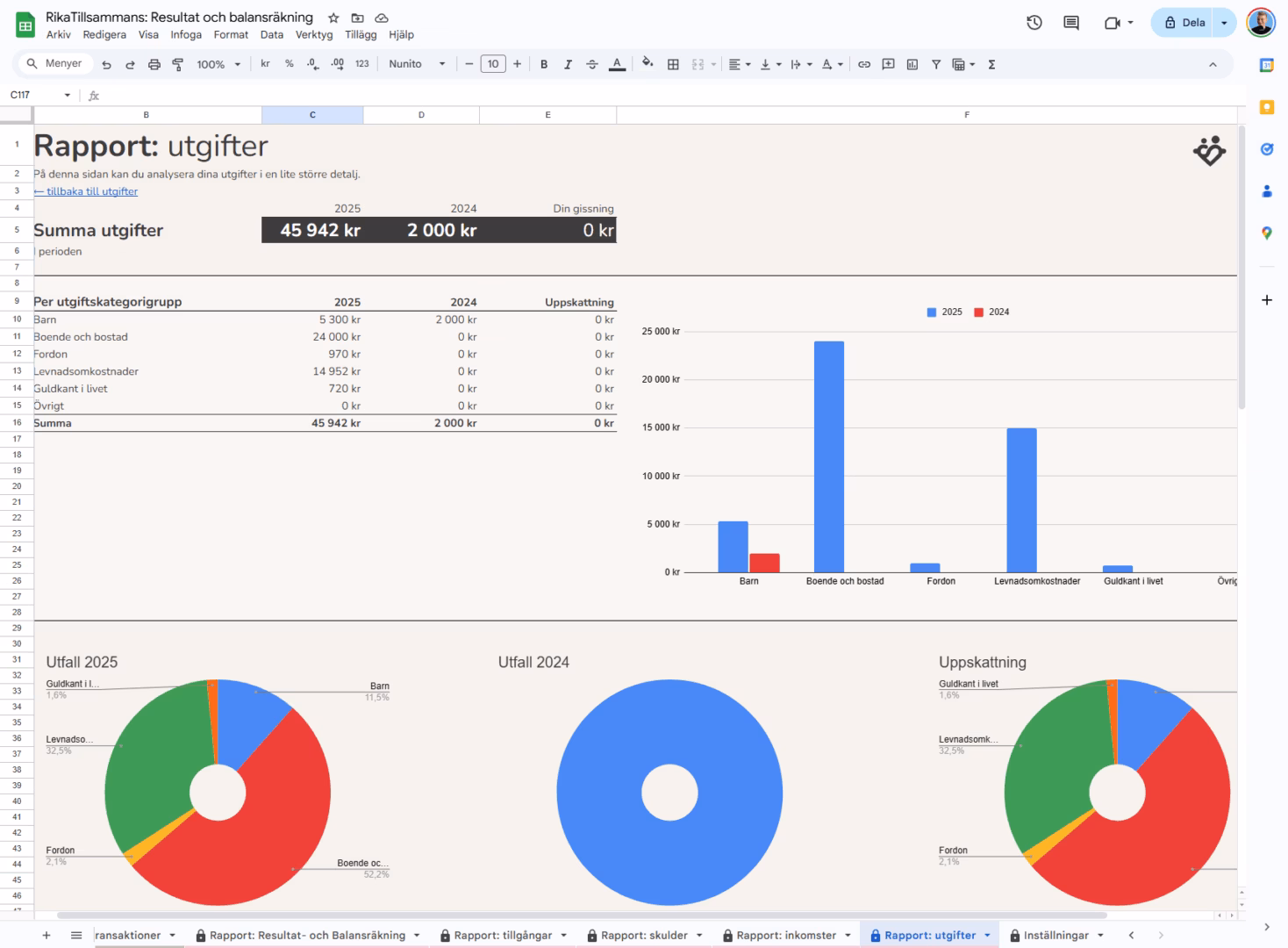Click the paint format roller icon

(x=178, y=64)
